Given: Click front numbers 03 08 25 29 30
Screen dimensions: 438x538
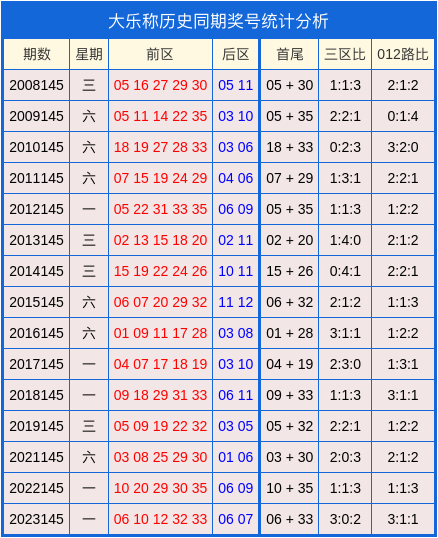Looking at the screenshot, I should tap(160, 457).
